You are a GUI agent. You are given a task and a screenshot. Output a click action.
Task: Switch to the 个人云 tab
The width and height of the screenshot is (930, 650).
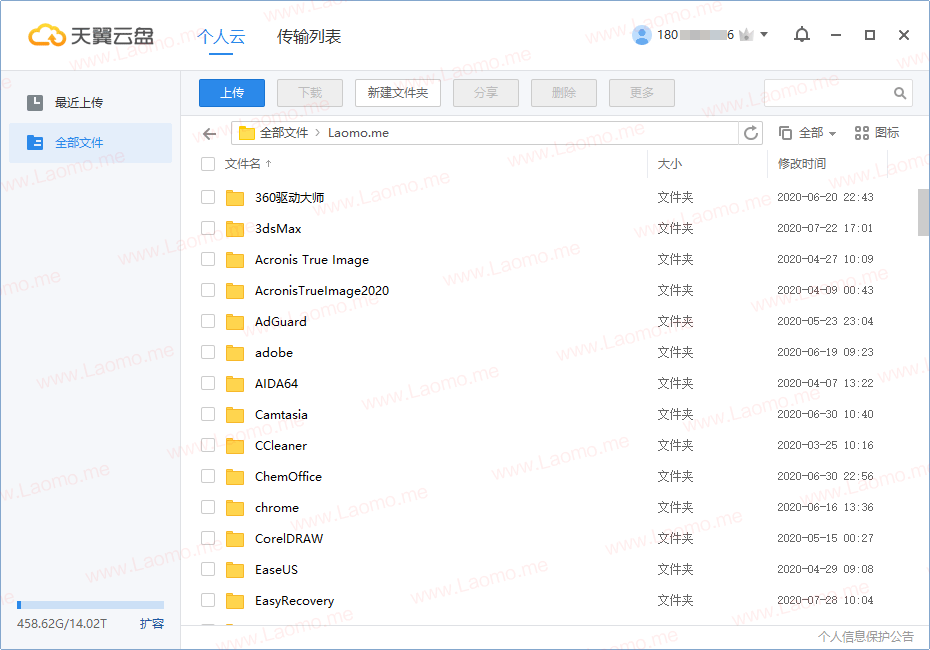(x=221, y=37)
